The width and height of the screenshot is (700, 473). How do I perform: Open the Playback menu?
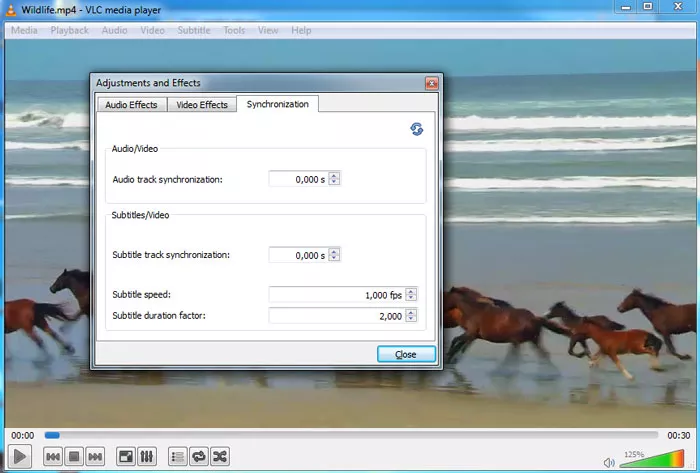[x=69, y=30]
